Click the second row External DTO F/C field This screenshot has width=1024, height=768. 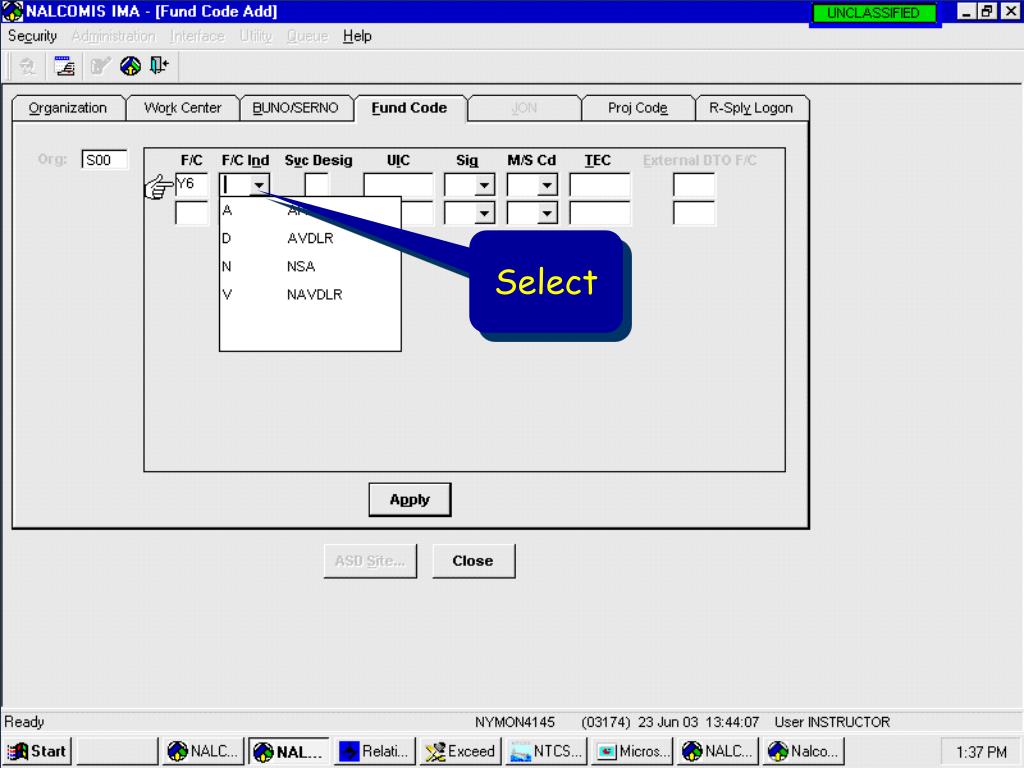click(694, 213)
